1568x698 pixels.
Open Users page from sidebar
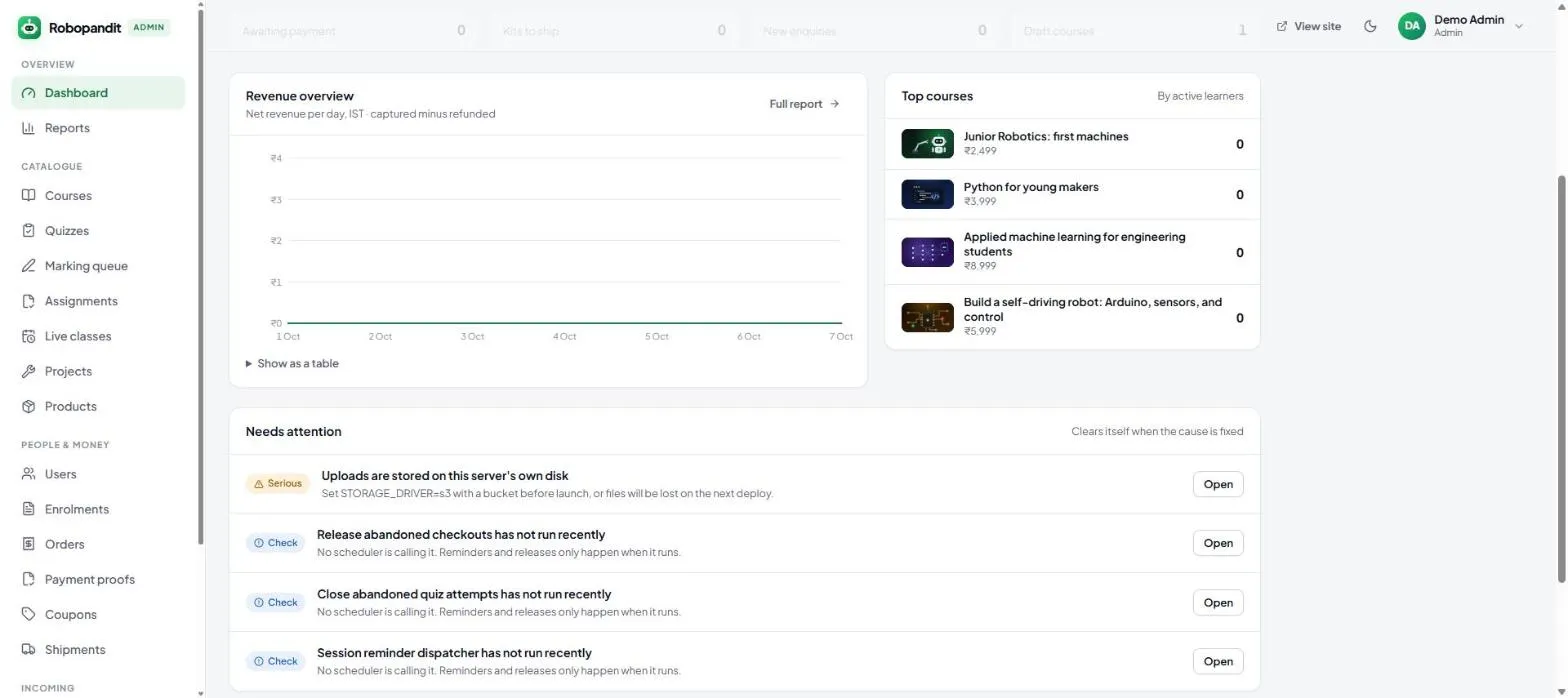pos(98,474)
